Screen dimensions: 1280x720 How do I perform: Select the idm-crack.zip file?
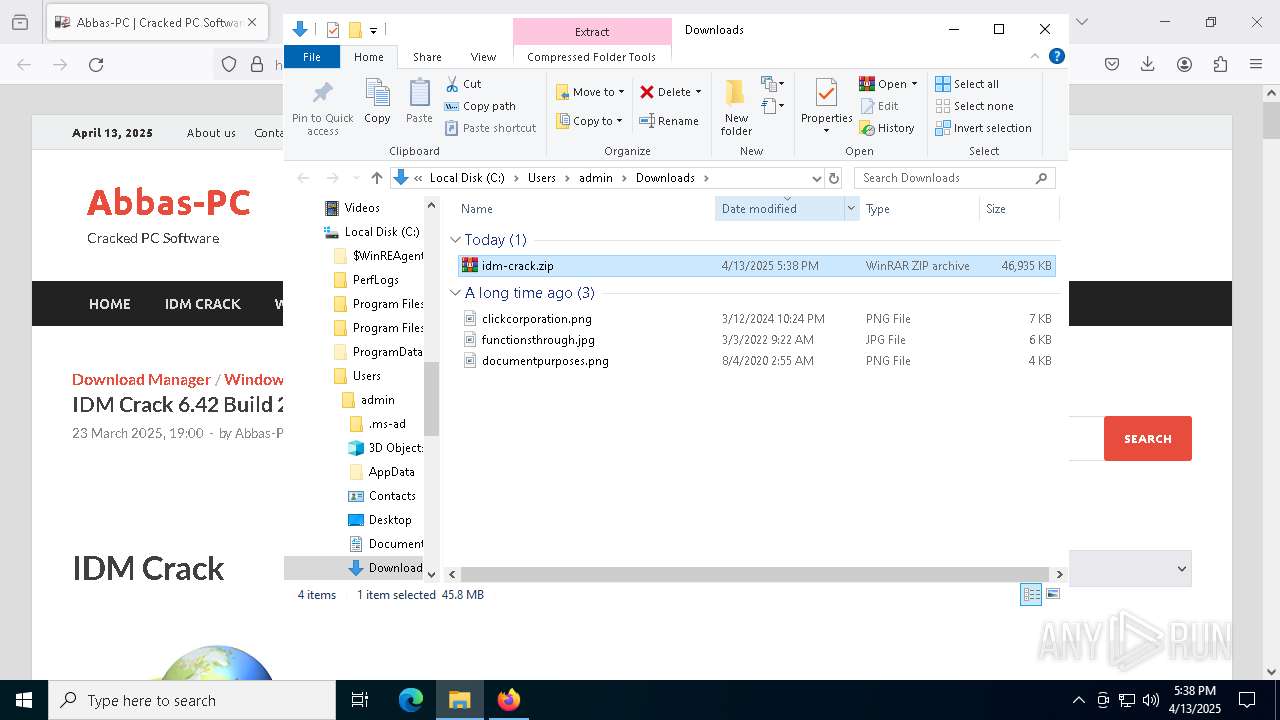[756, 266]
